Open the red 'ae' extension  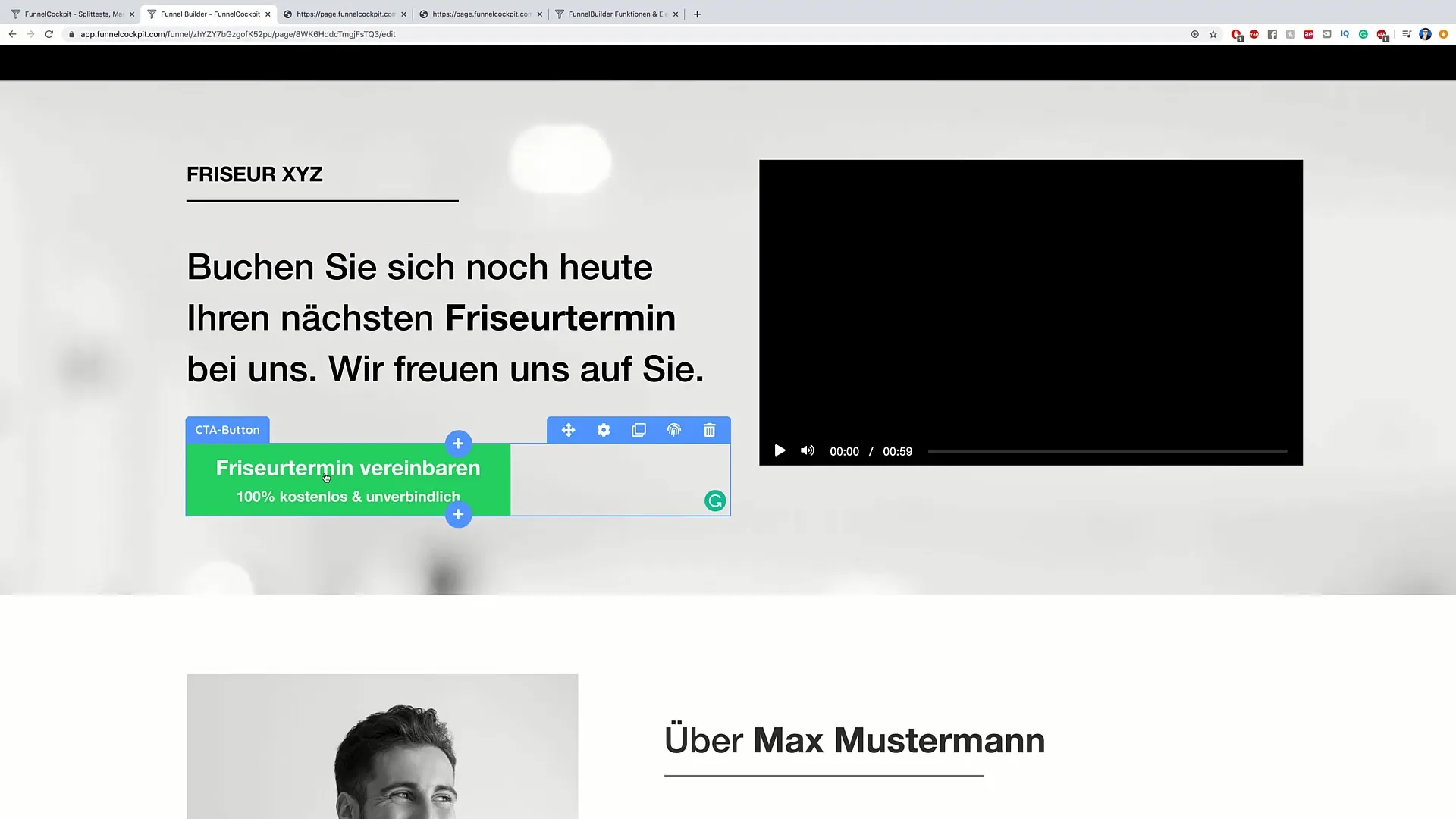tap(1309, 34)
